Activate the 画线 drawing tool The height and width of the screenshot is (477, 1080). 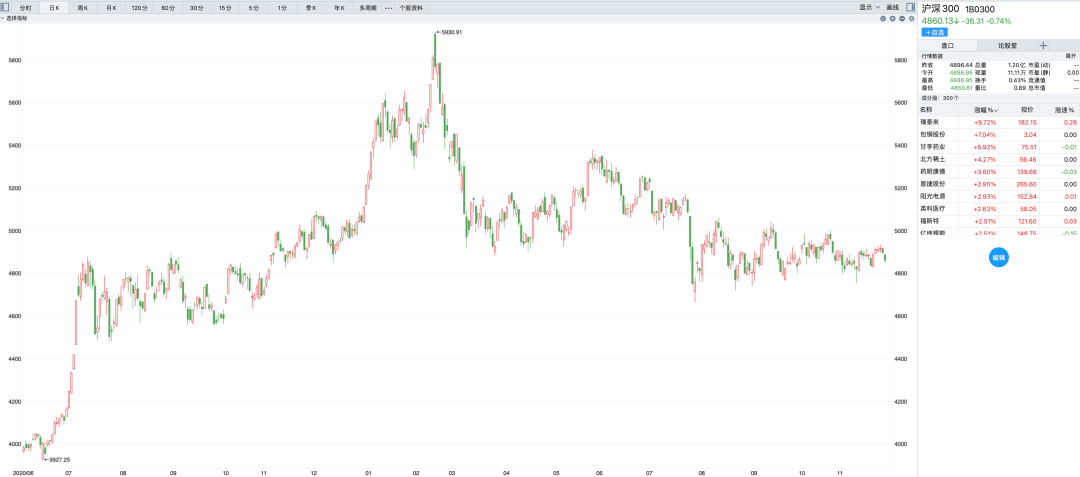[893, 7]
